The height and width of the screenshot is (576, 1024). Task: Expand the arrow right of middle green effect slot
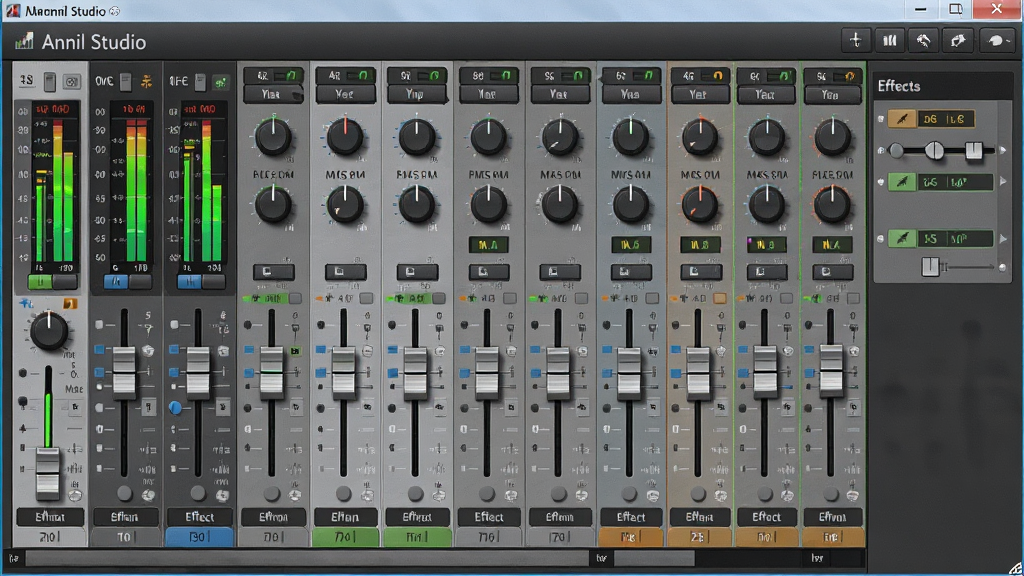tap(1003, 182)
